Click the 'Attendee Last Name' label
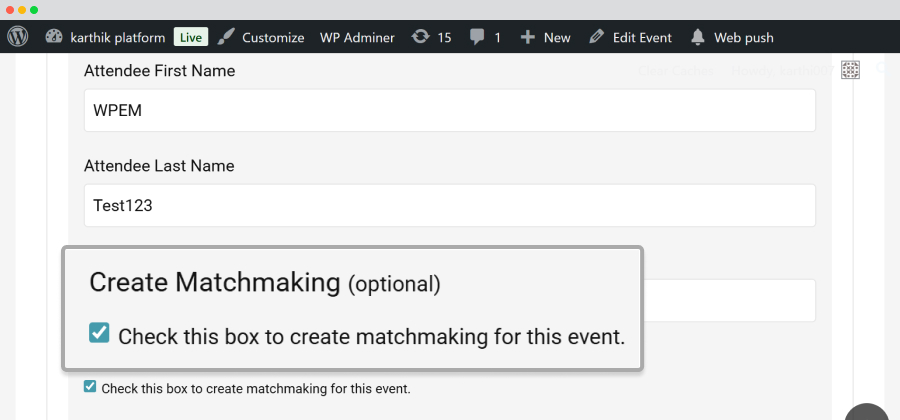The image size is (900, 420). coord(159,166)
